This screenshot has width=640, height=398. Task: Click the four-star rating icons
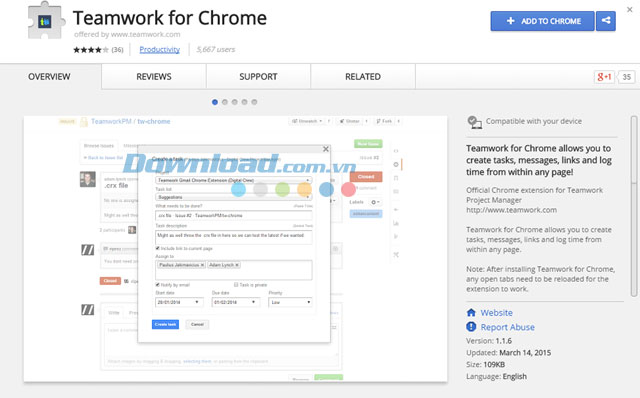tap(91, 50)
